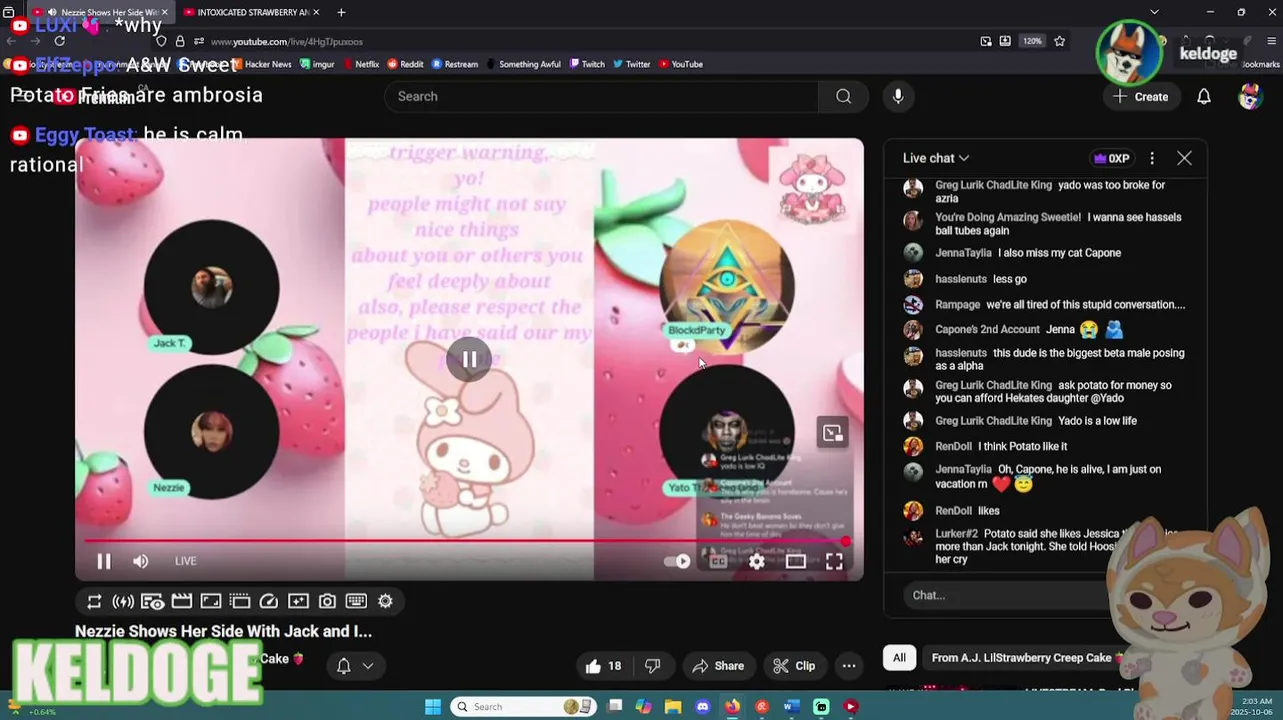The height and width of the screenshot is (720, 1283).
Task: Open Discord from the taskbar
Action: pos(702,706)
